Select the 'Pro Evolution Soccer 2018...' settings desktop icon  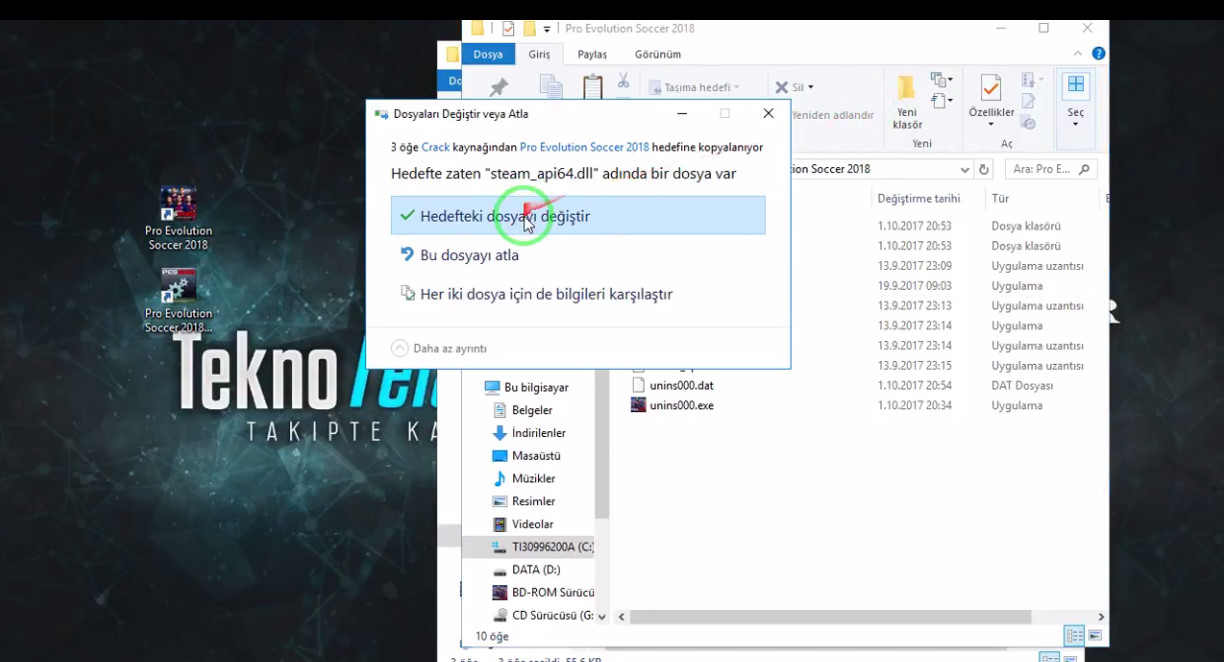(178, 301)
